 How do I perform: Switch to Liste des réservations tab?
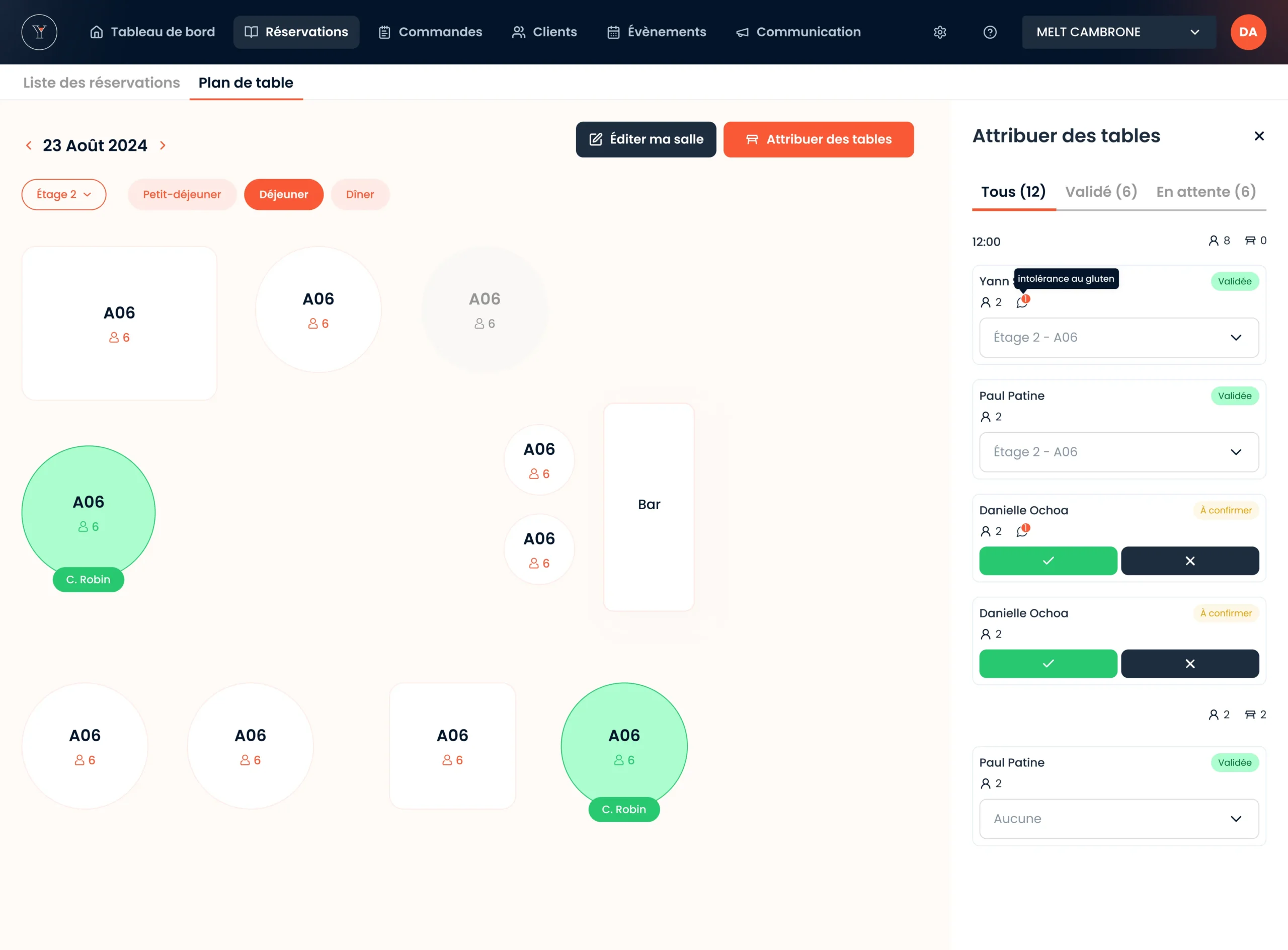pyautogui.click(x=101, y=83)
